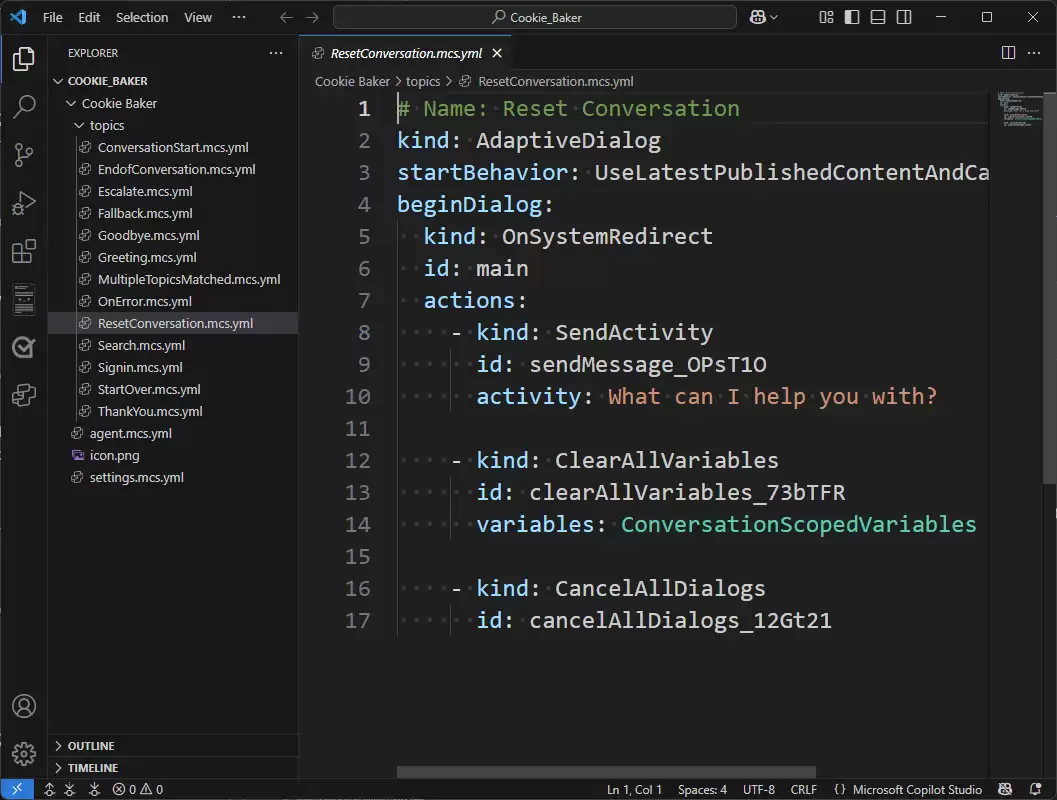Click the remote connection indicator in the status bar
The width and height of the screenshot is (1057, 800).
pos(15,789)
